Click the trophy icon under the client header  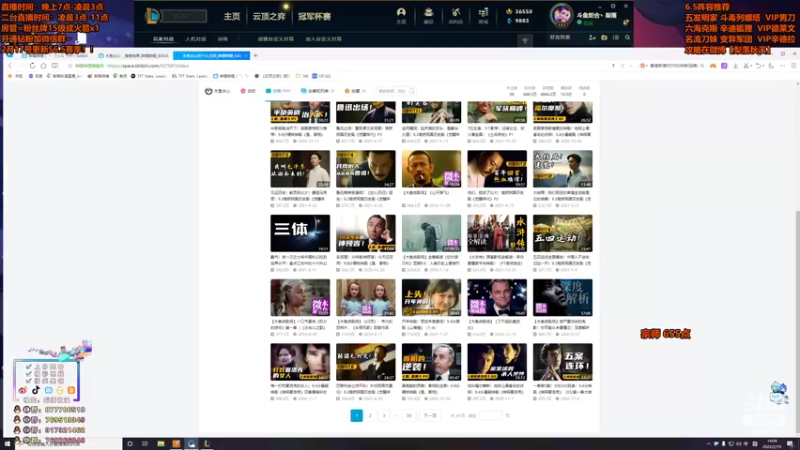click(525, 41)
